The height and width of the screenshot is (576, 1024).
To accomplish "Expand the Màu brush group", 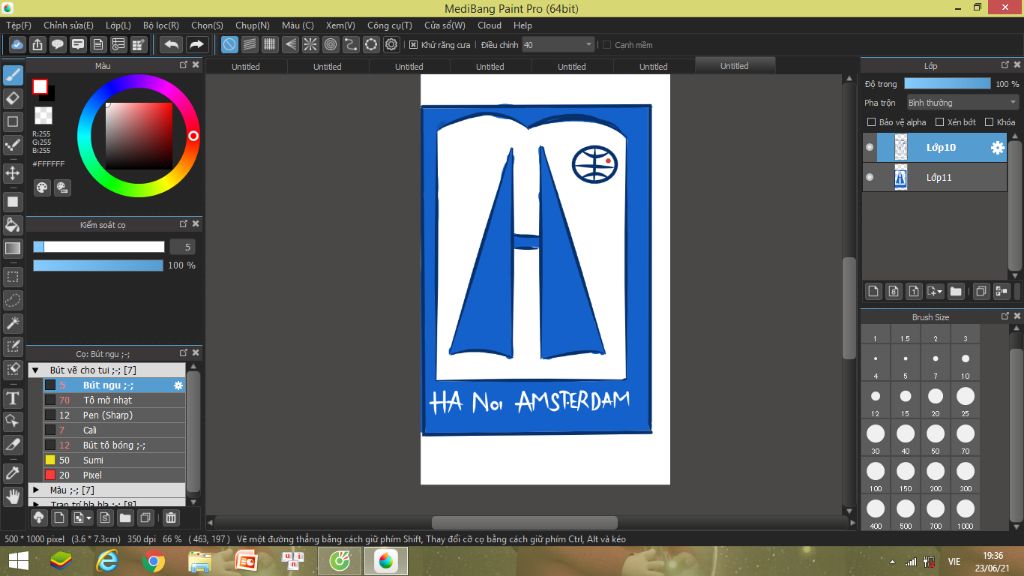I will 36,490.
